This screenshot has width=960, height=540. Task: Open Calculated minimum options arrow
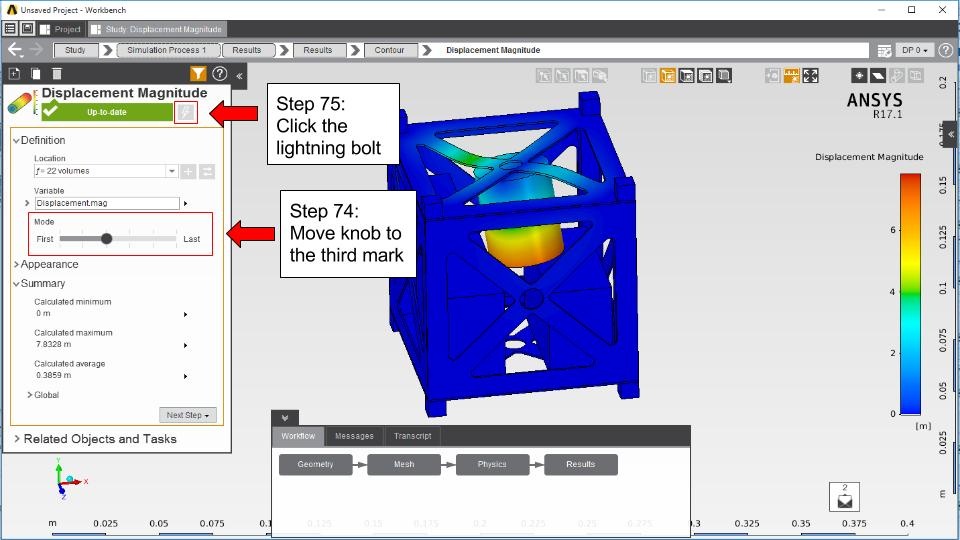tap(186, 314)
